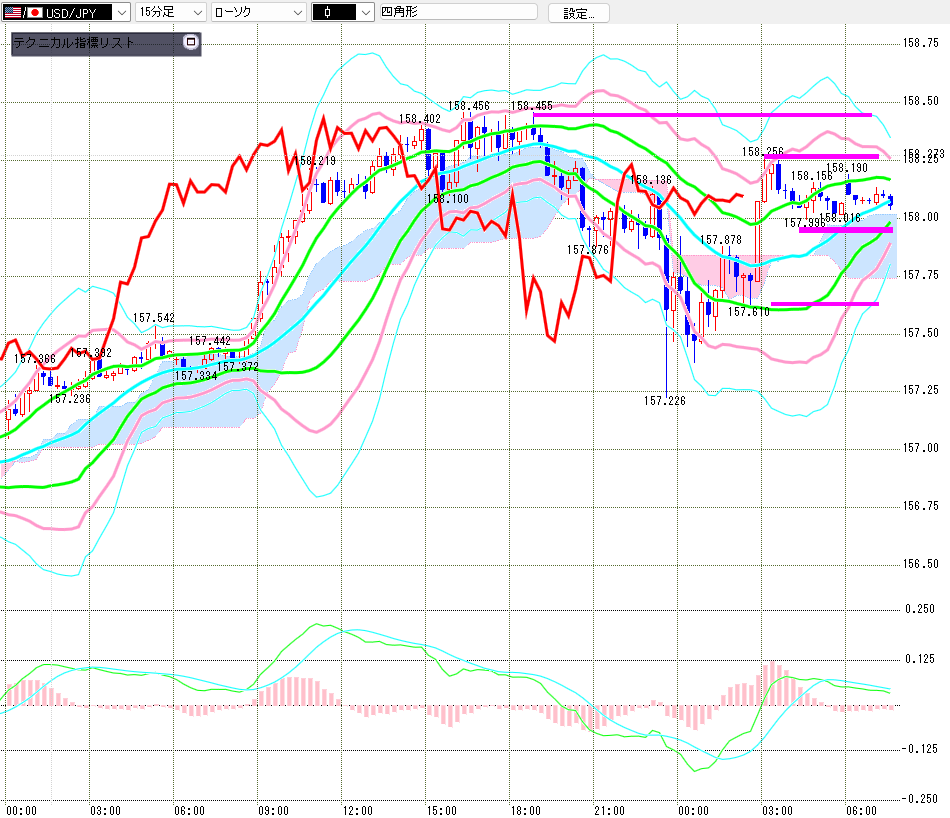Click the 157.372 price label
The height and width of the screenshot is (818, 950).
click(x=238, y=367)
